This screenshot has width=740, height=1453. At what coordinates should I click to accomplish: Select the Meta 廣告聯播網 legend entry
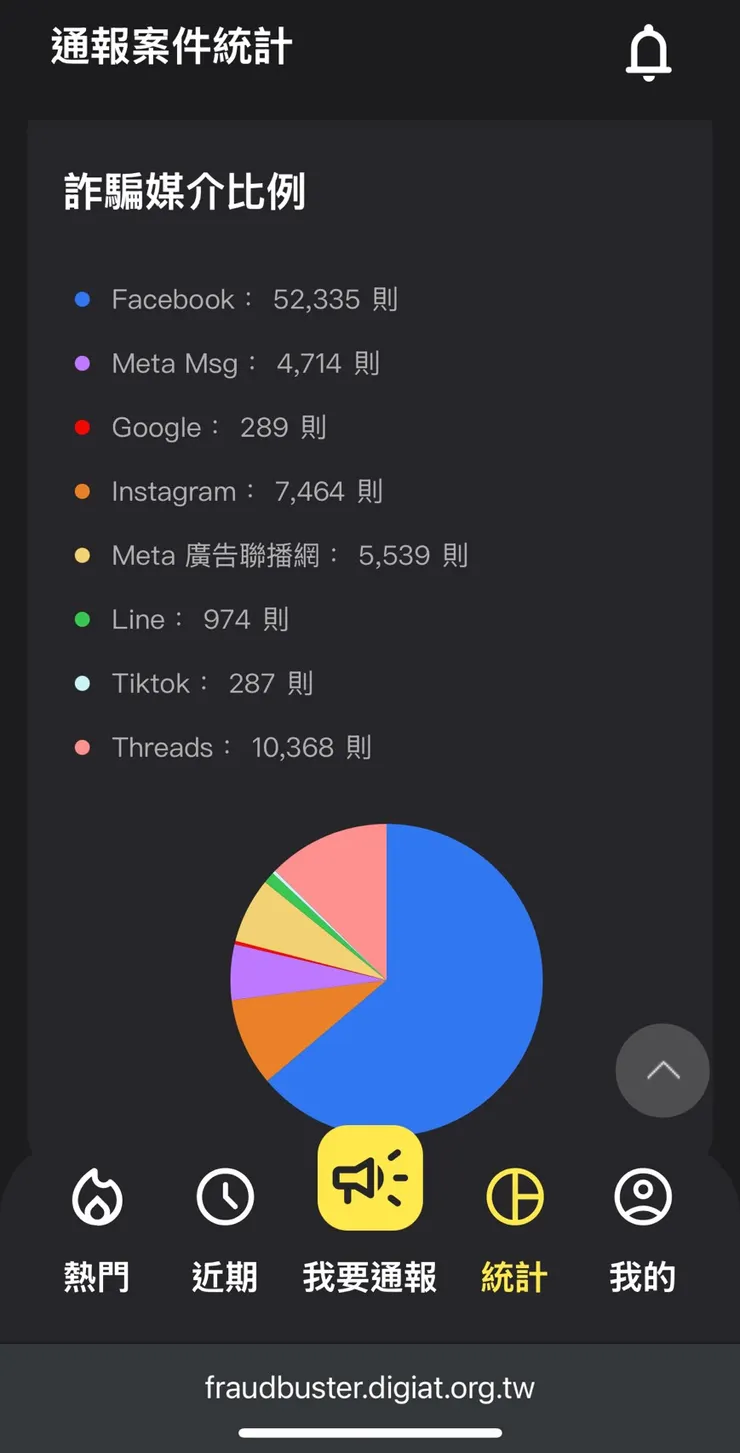(x=271, y=555)
